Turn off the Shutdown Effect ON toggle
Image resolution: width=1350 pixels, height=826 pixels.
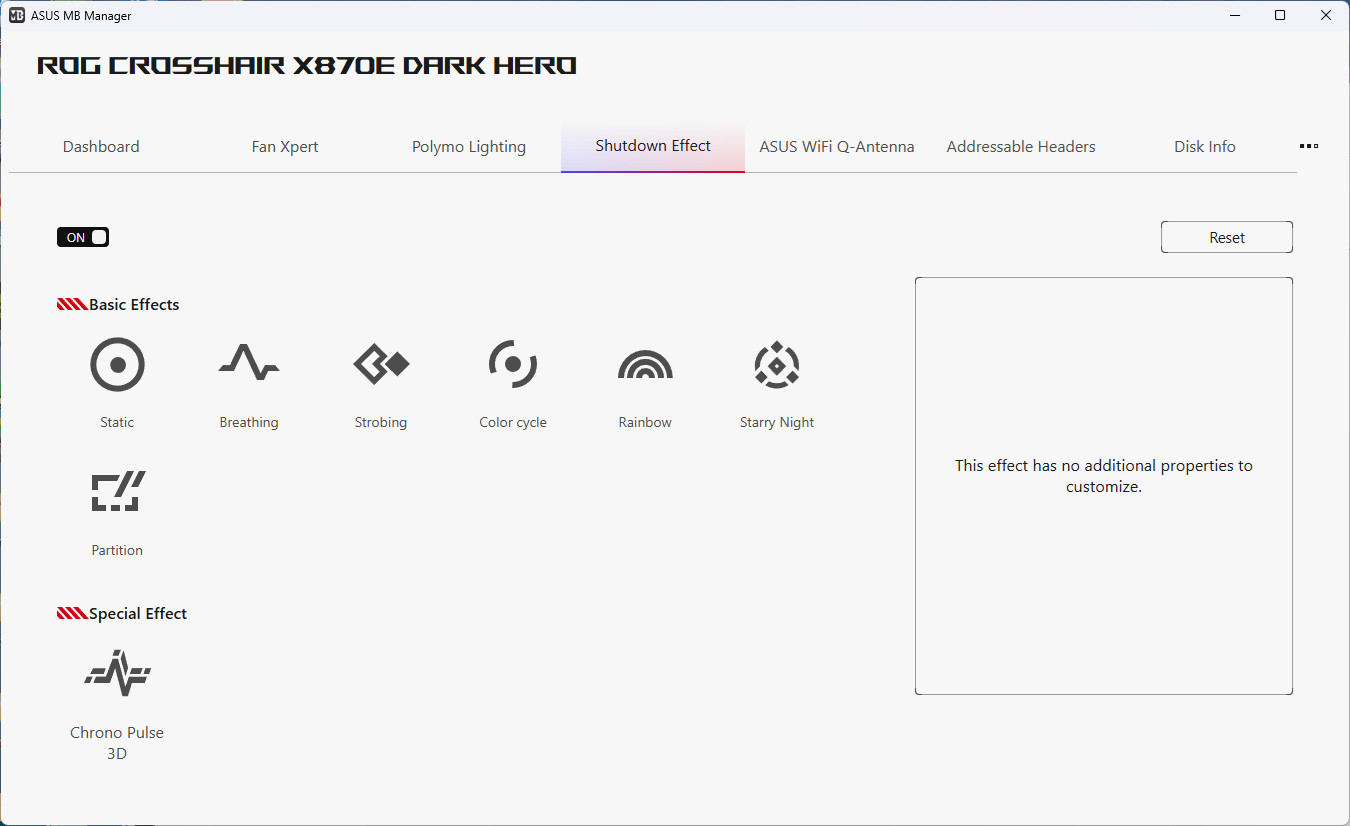pyautogui.click(x=83, y=237)
